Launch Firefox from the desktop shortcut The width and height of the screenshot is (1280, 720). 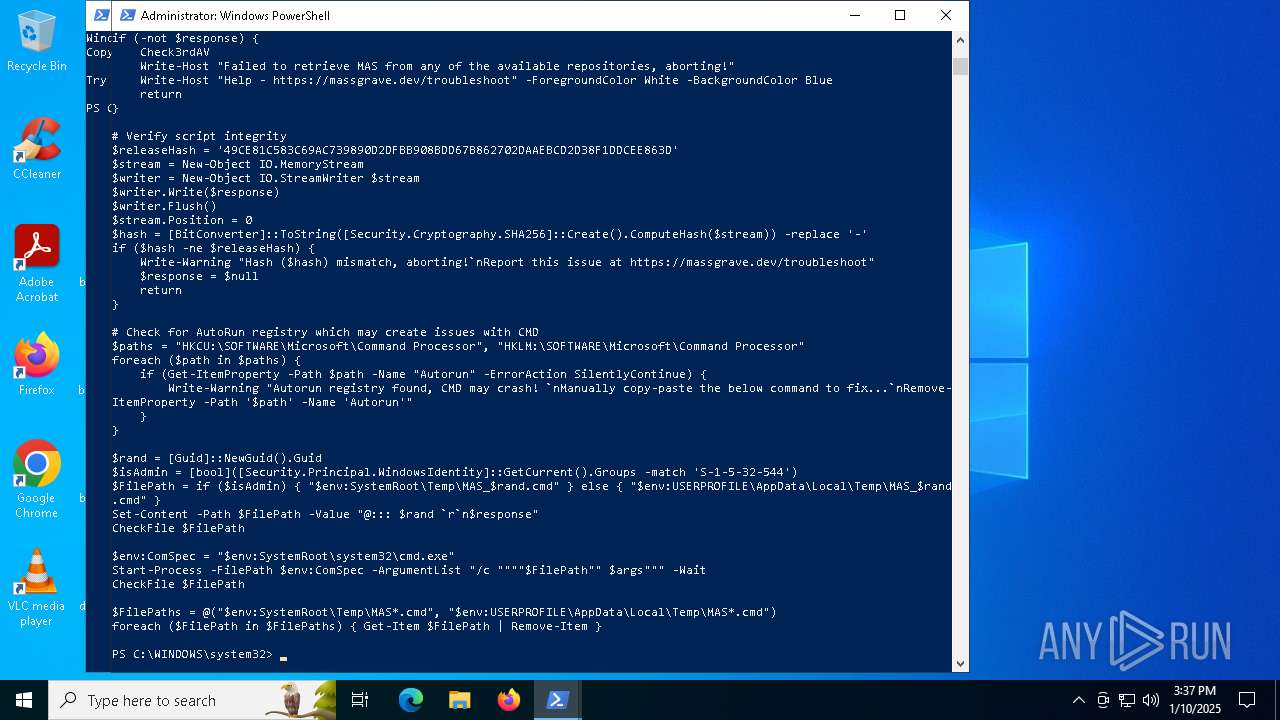pos(37,365)
